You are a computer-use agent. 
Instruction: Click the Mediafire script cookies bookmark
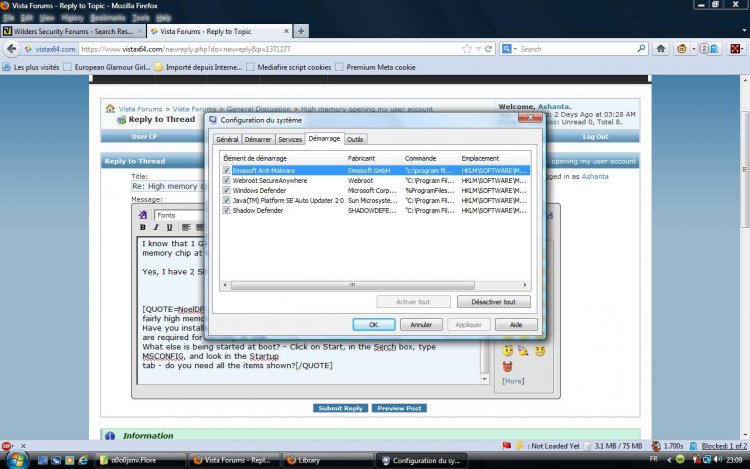click(289, 67)
